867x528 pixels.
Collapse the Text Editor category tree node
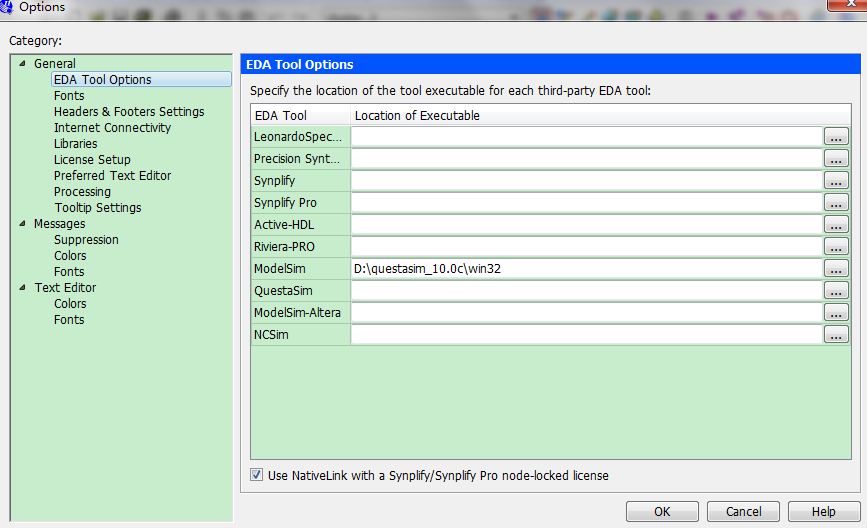coord(22,287)
